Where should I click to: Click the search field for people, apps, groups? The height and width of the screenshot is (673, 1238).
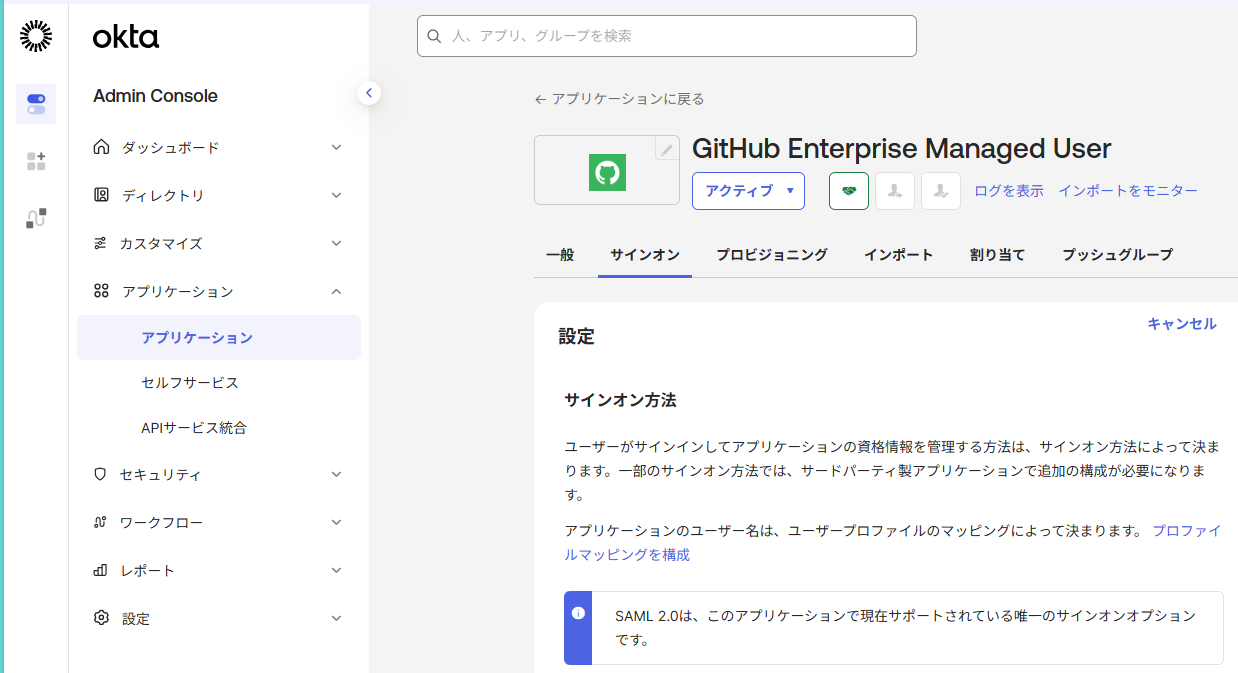(x=667, y=36)
